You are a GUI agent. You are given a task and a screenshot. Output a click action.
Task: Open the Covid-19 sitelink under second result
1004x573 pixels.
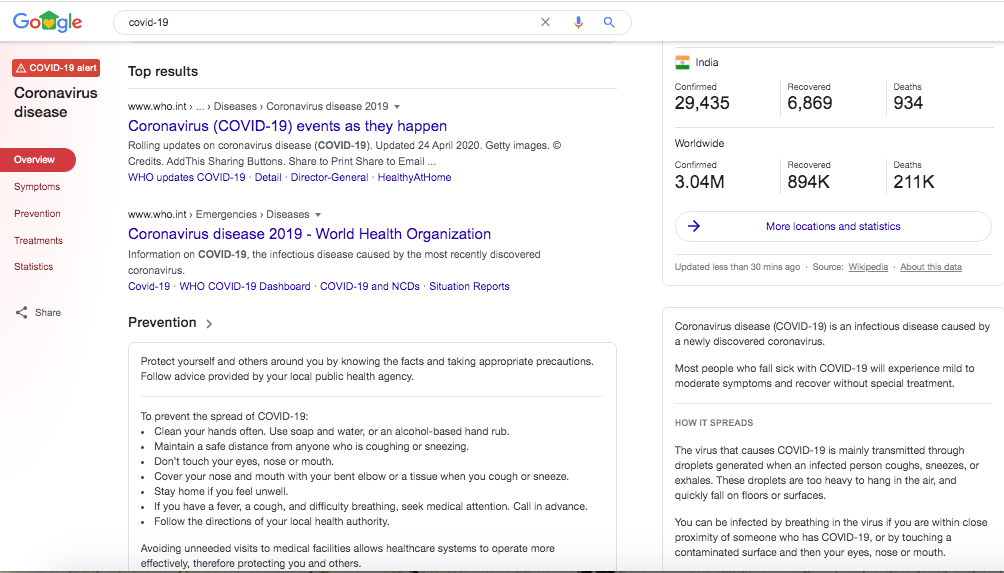149,286
